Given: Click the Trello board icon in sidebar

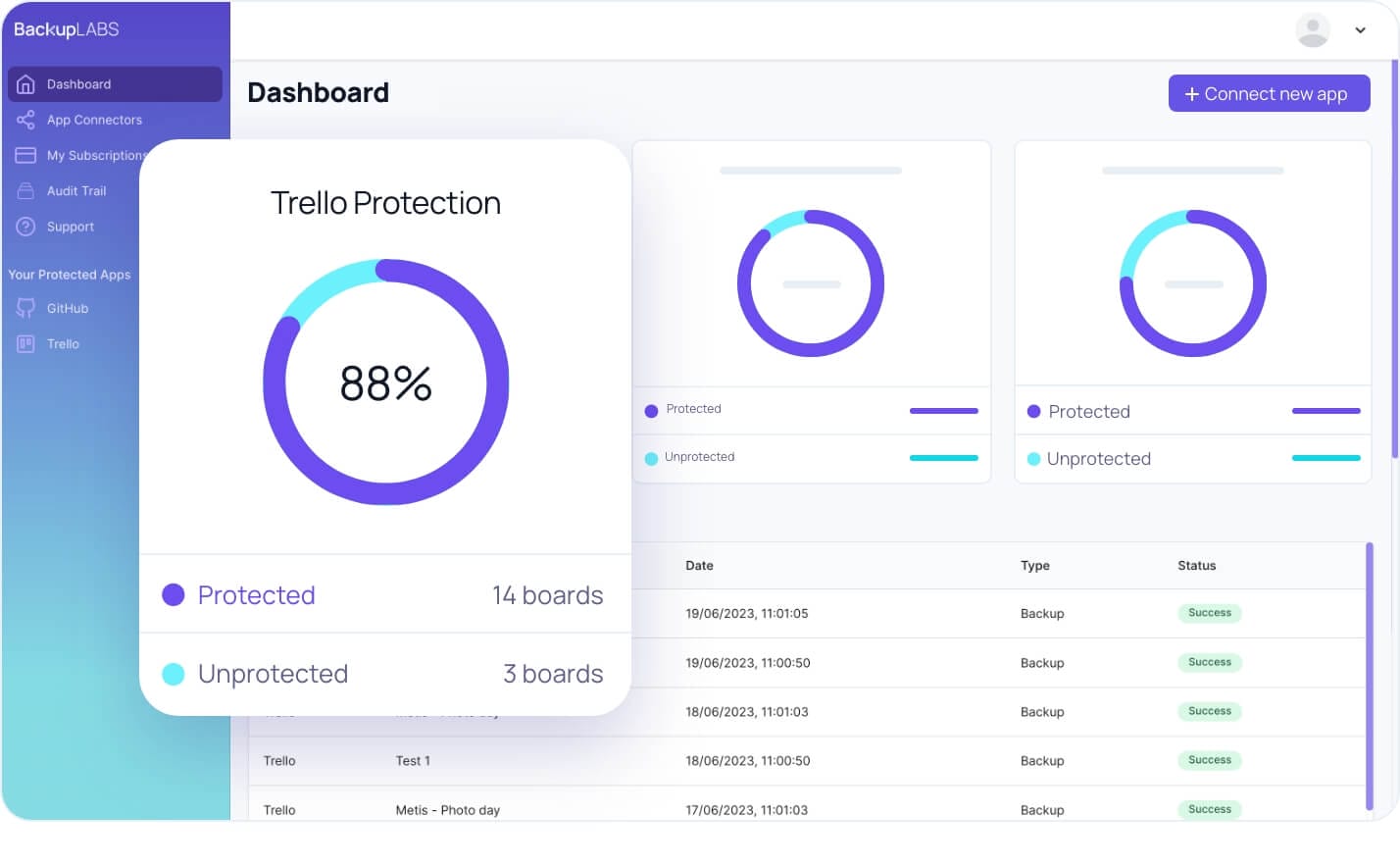Looking at the screenshot, I should (x=25, y=343).
